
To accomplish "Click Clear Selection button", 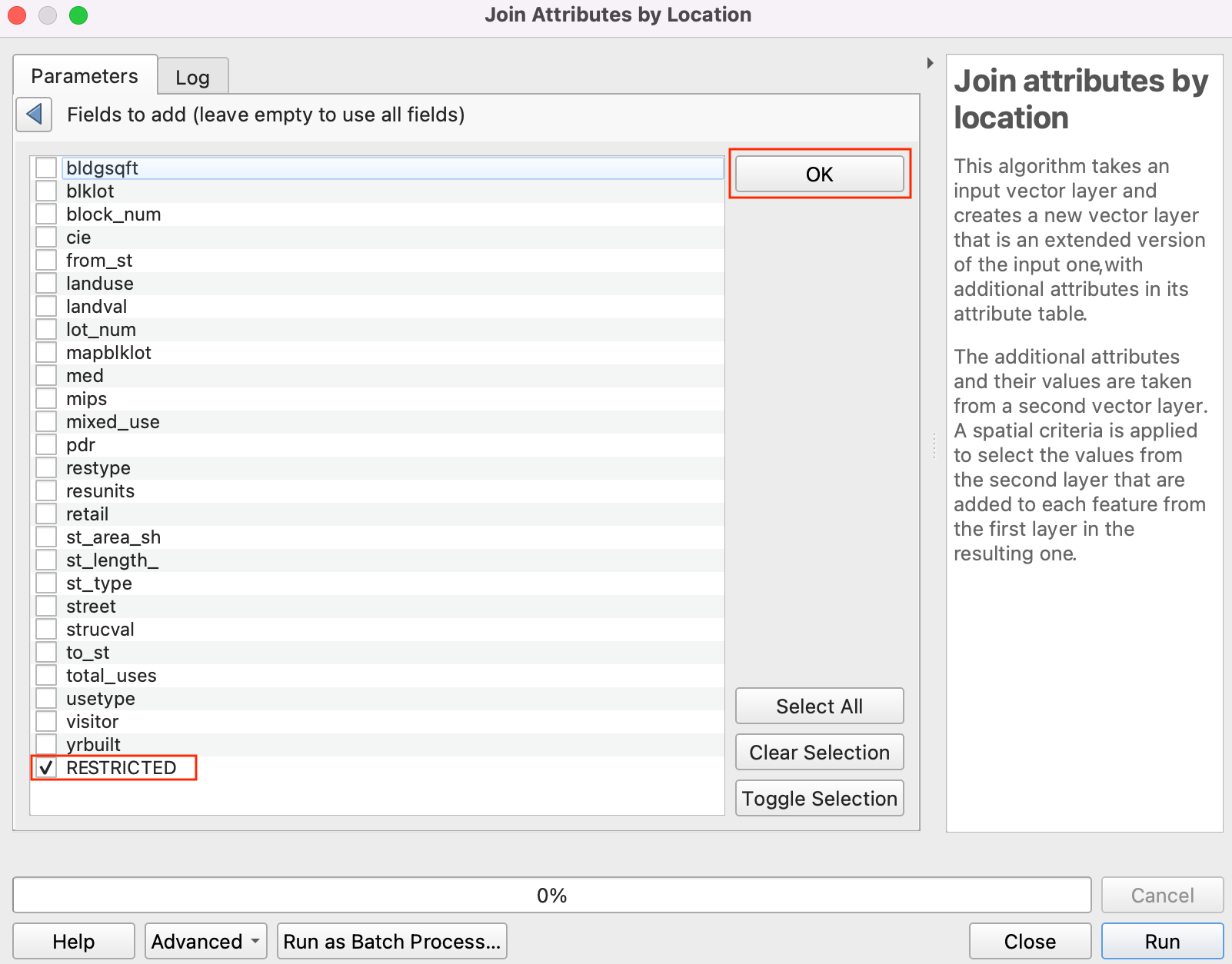I will point(819,753).
